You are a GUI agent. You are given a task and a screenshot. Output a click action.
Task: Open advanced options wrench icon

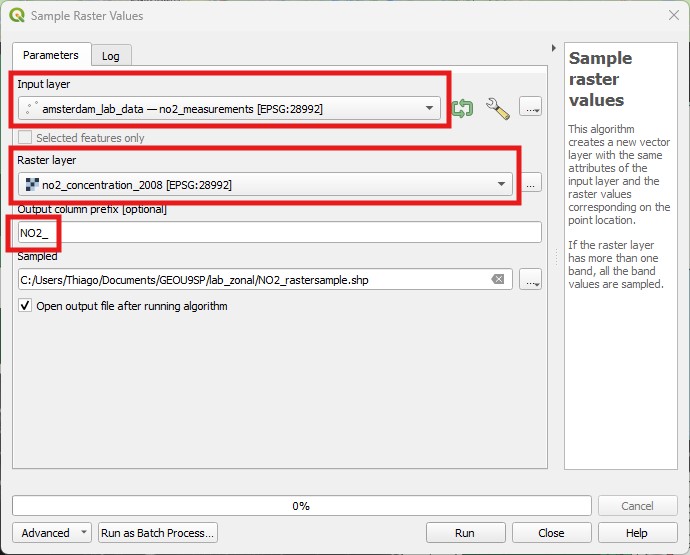click(x=498, y=108)
